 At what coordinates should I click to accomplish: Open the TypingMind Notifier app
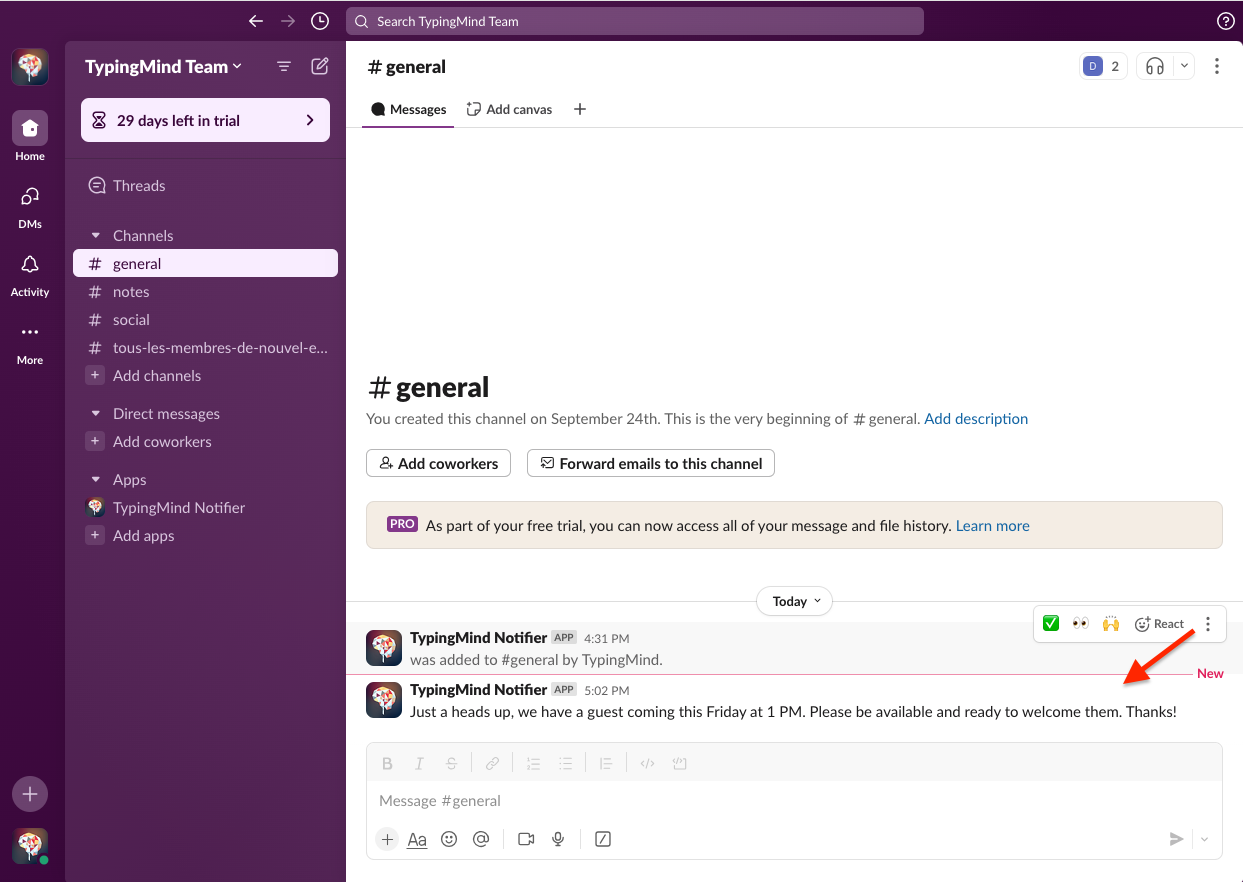[205, 508]
